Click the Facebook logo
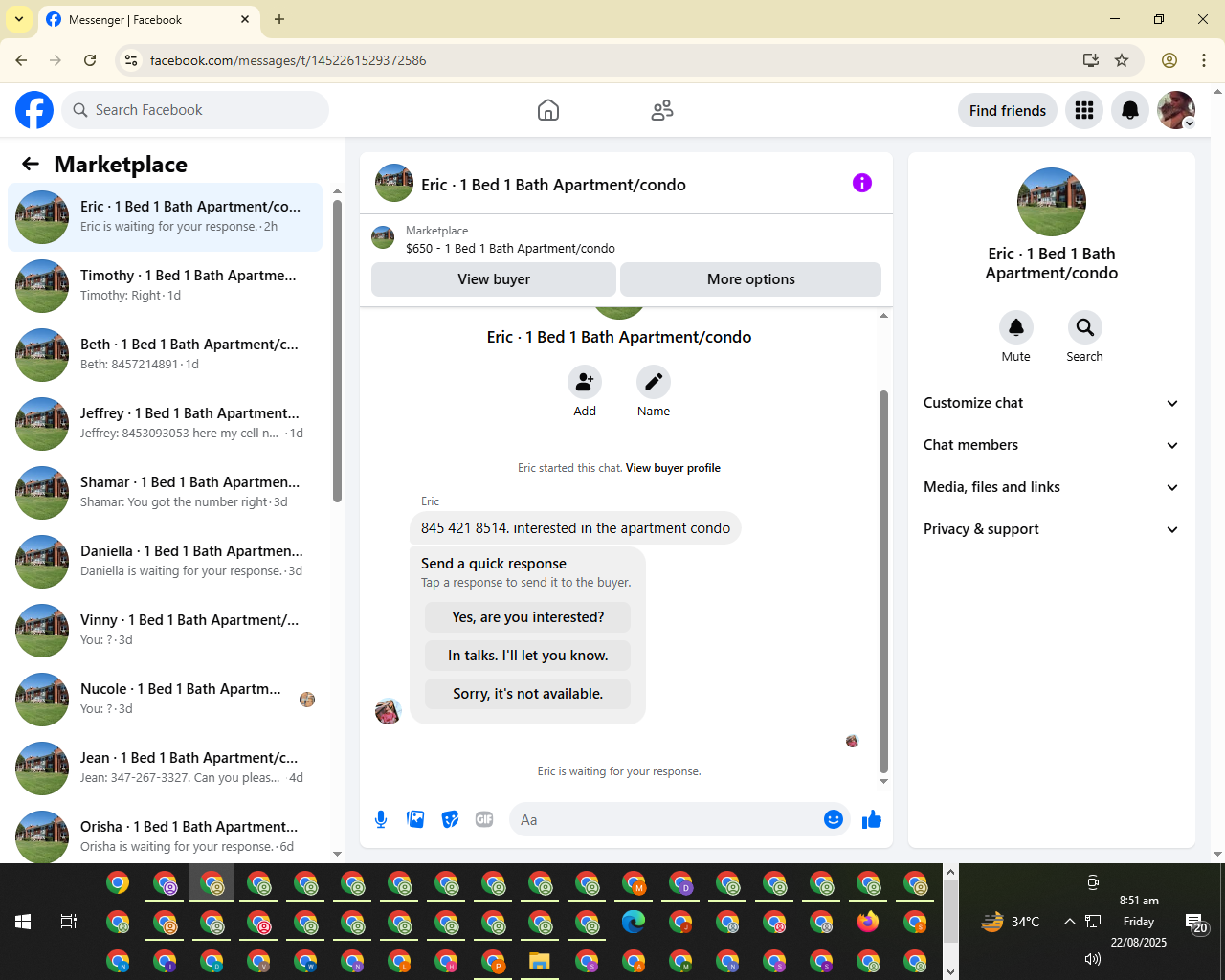Image resolution: width=1225 pixels, height=980 pixels. 34,110
